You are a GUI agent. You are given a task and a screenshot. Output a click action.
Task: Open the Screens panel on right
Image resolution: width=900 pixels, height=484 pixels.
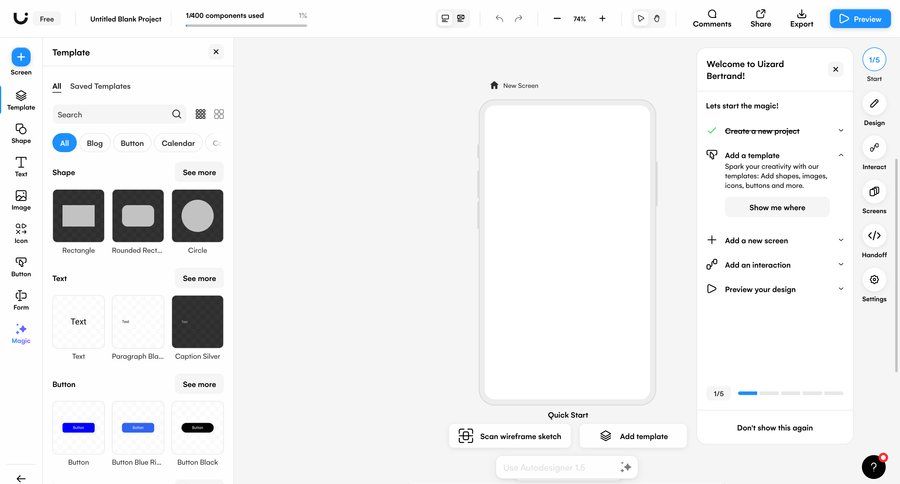874,197
